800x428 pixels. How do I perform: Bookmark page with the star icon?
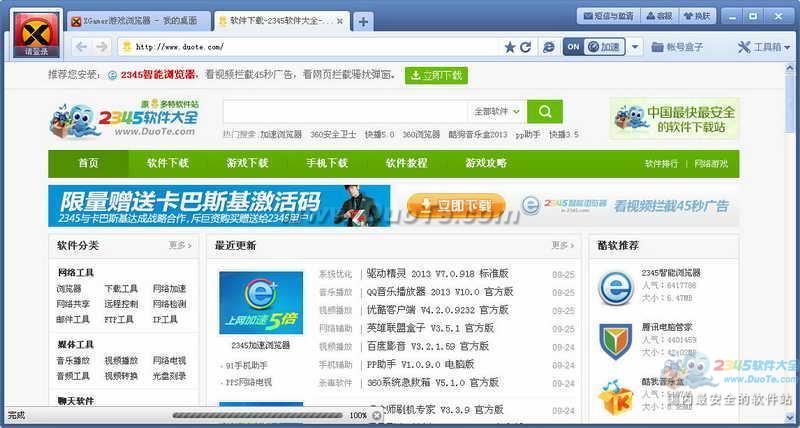510,47
